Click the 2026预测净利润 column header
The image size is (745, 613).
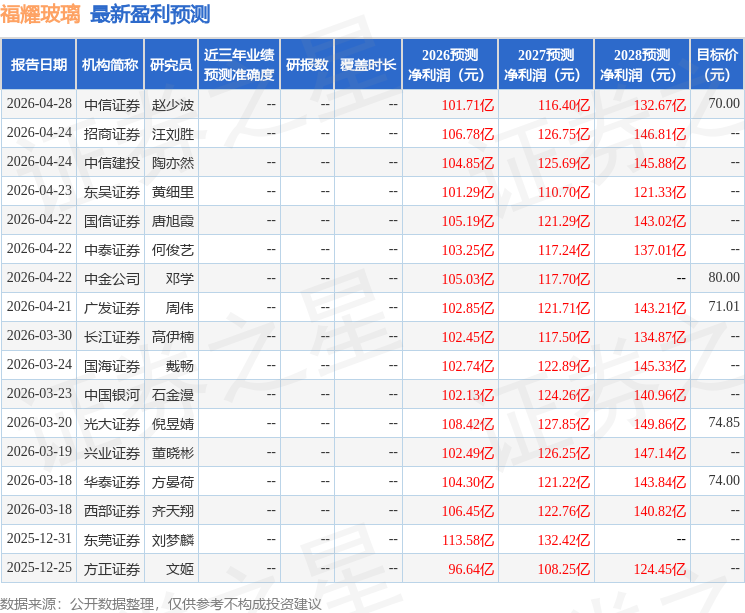point(450,64)
